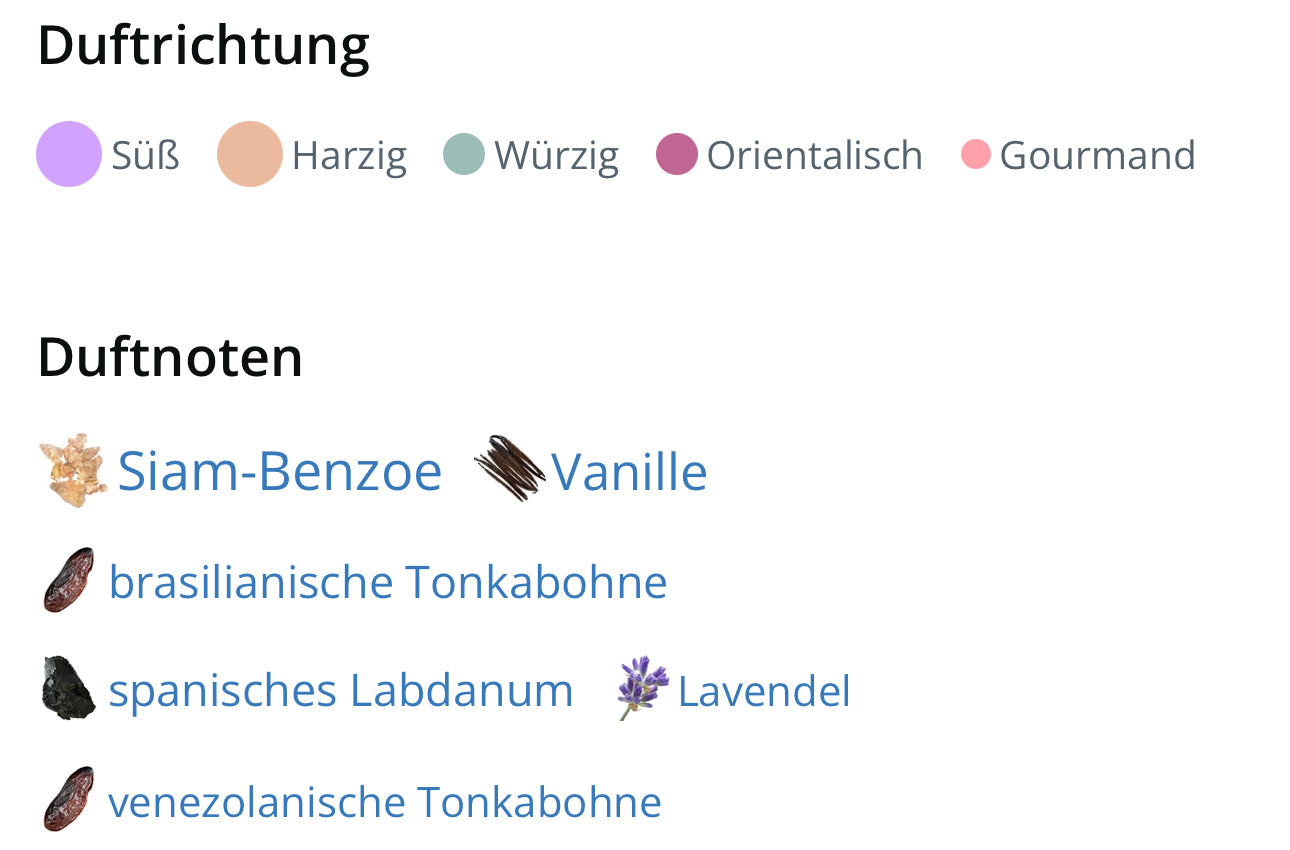Viewport: 1290px width, 850px height.
Task: Follow the brasilianische Tonkabohne link
Action: [387, 581]
